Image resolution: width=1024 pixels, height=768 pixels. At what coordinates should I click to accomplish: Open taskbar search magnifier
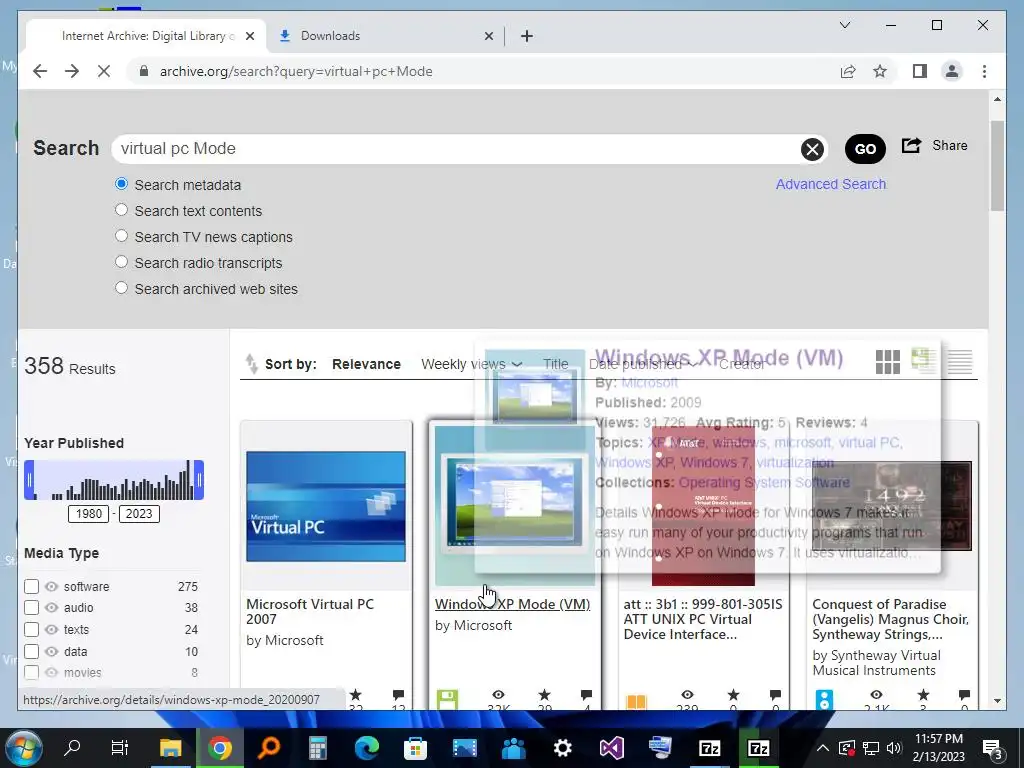72,748
